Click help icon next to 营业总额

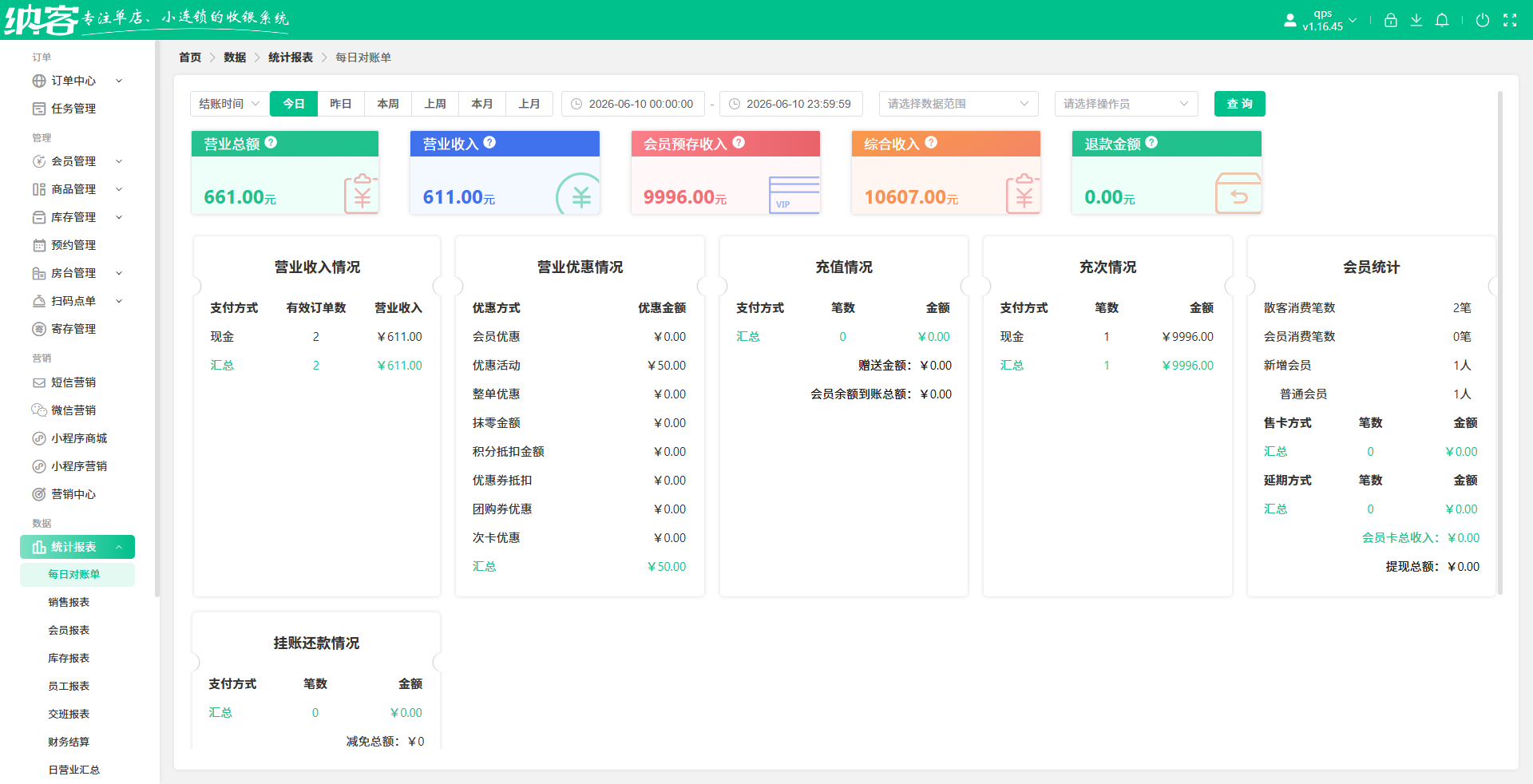pyautogui.click(x=271, y=142)
